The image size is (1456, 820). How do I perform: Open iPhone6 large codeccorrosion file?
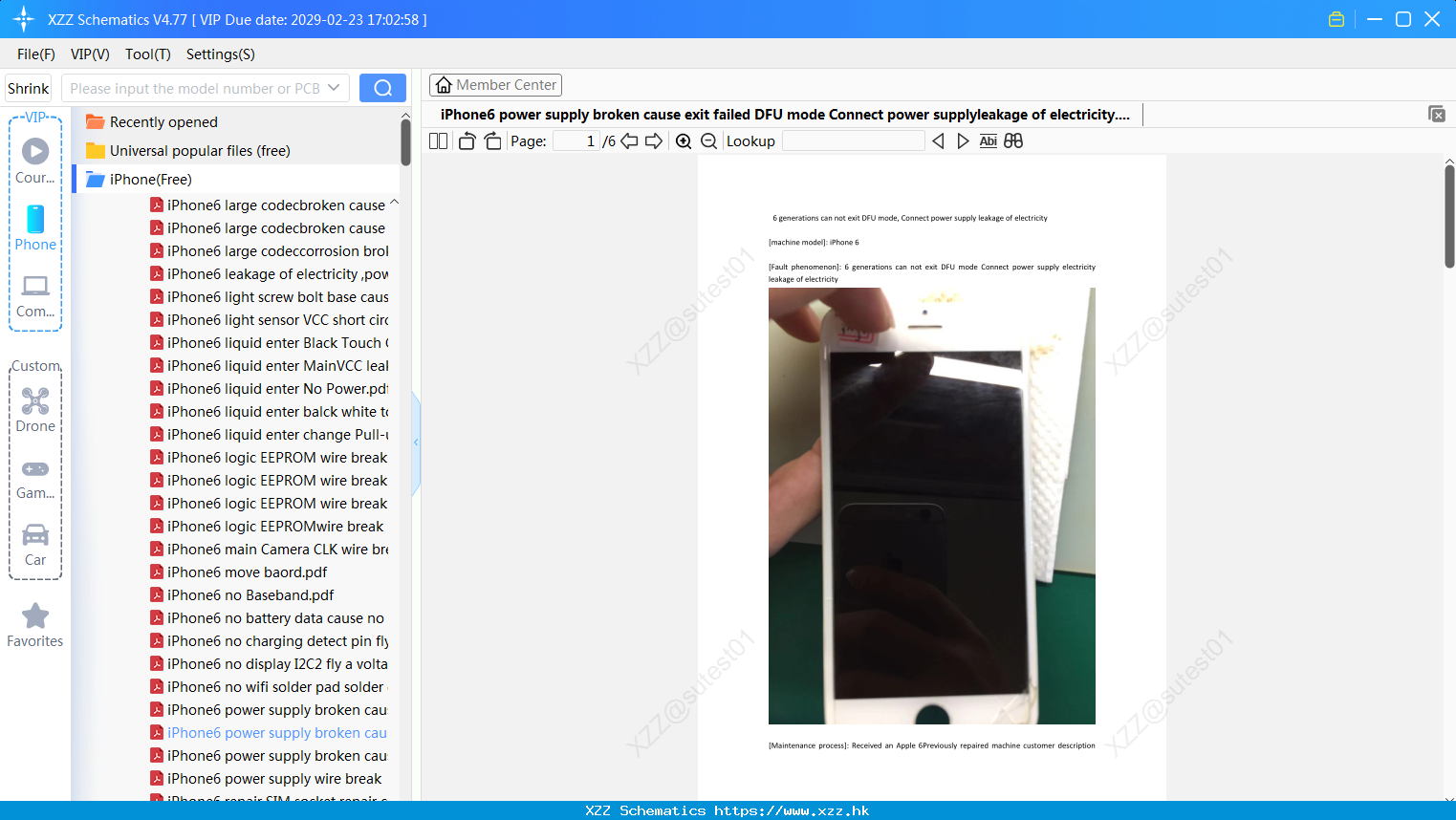(x=270, y=251)
